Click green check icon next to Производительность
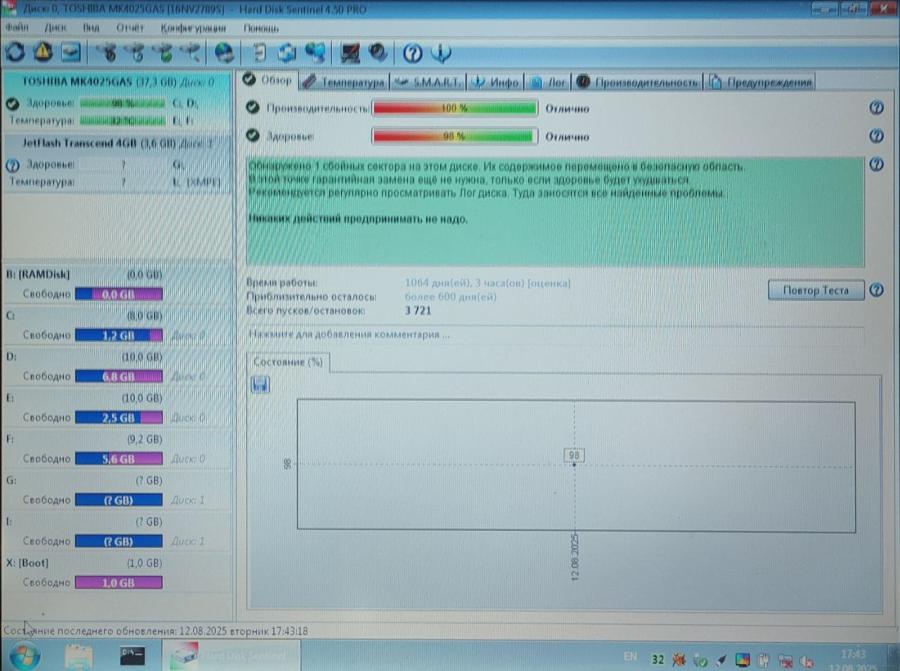Image resolution: width=900 pixels, height=671 pixels. pyautogui.click(x=253, y=107)
